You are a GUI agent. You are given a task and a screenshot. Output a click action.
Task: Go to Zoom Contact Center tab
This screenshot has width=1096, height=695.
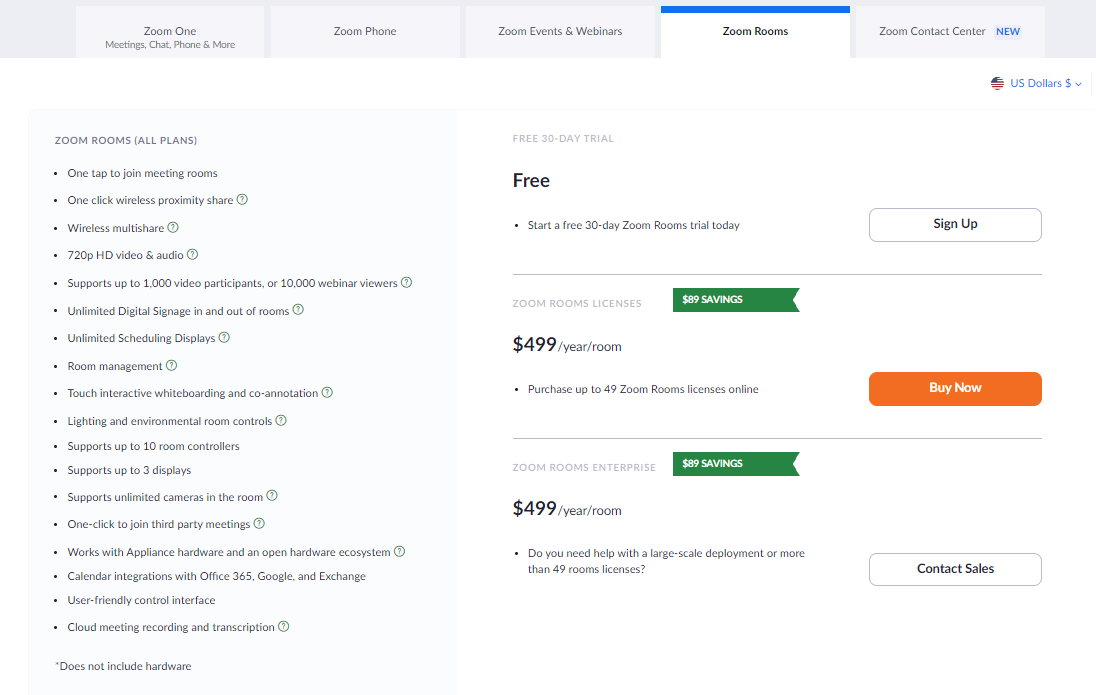(x=949, y=32)
